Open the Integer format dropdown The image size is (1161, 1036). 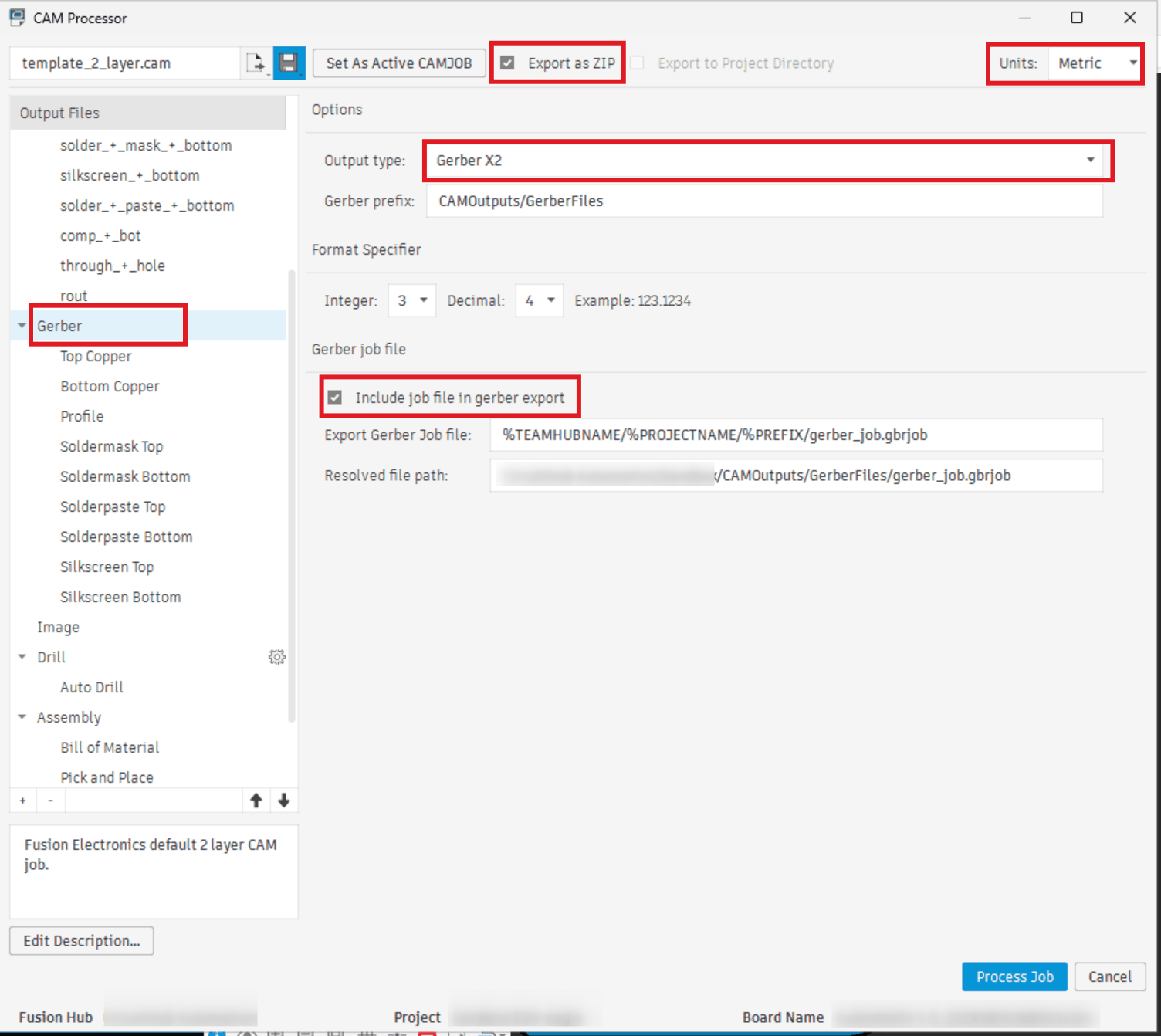[x=412, y=300]
